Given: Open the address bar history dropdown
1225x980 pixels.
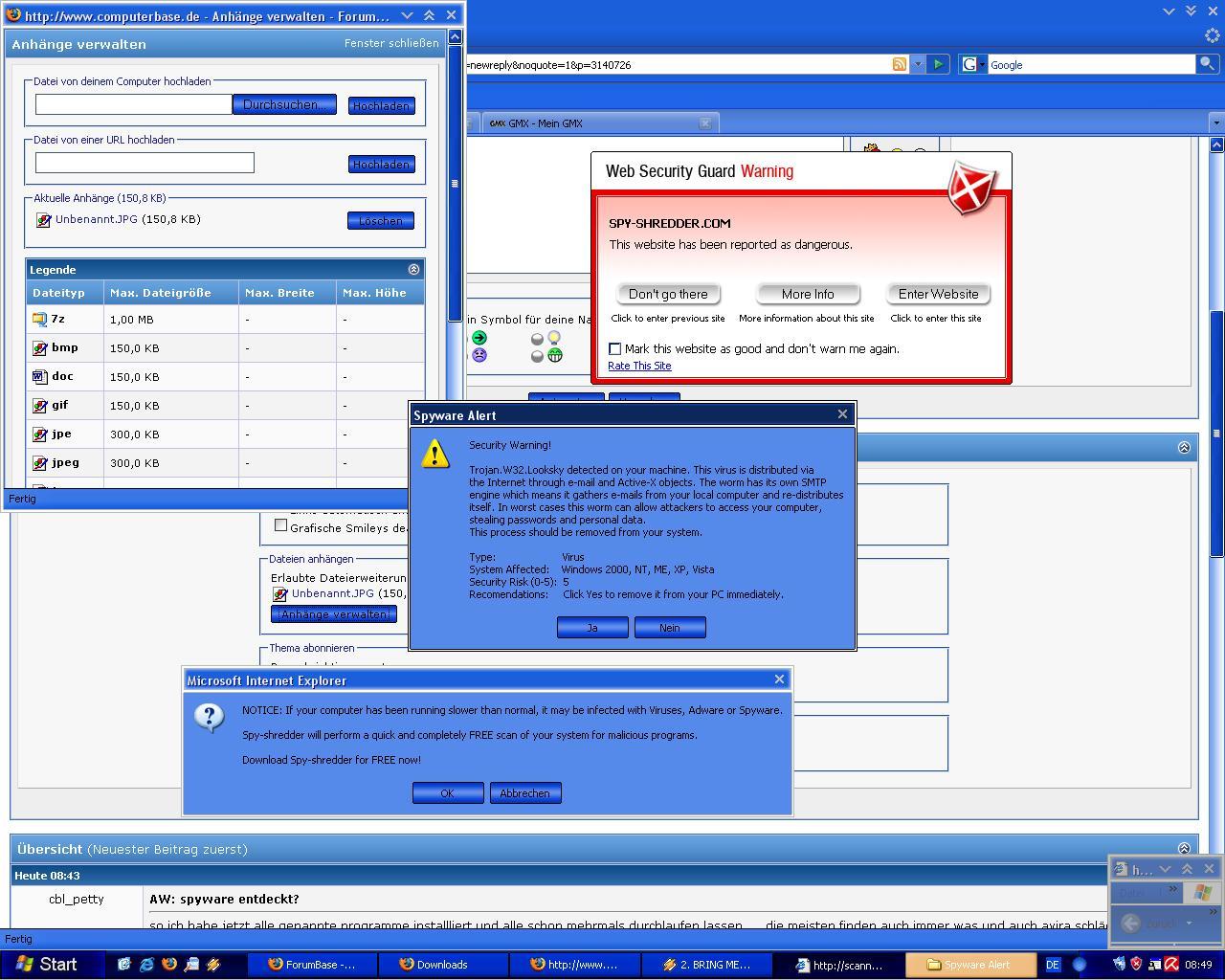Looking at the screenshot, I should click(918, 64).
